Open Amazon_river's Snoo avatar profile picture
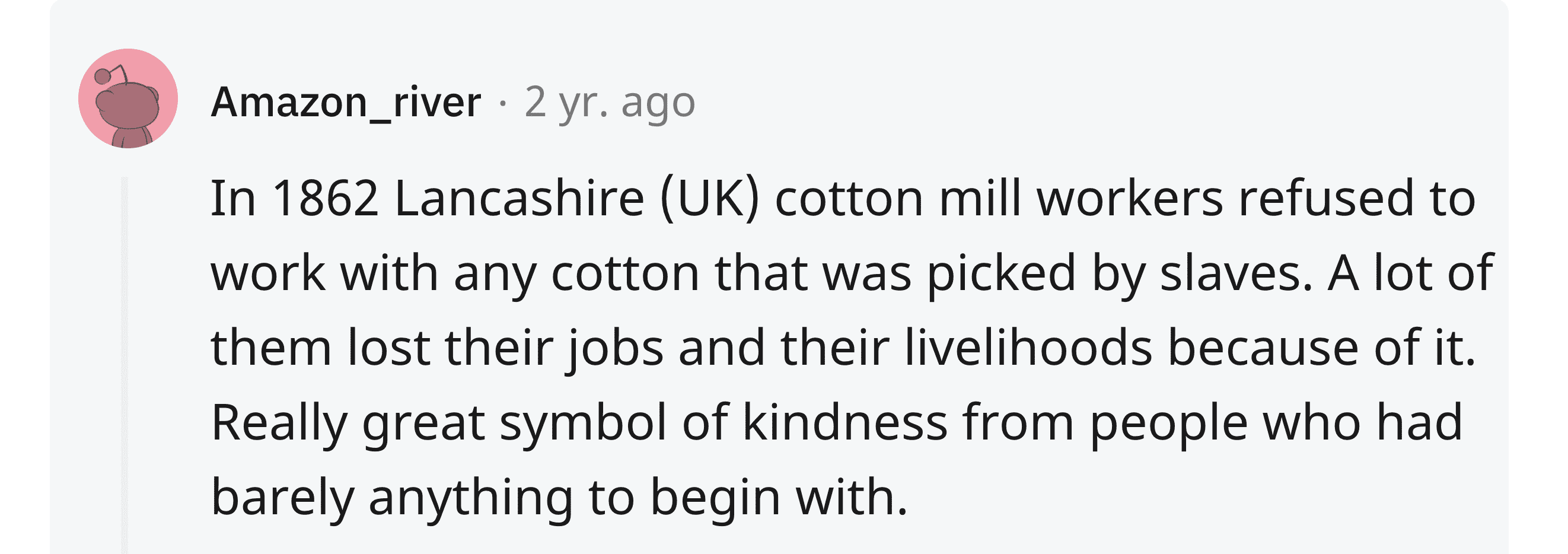This screenshot has height=554, width=1568. click(x=128, y=98)
